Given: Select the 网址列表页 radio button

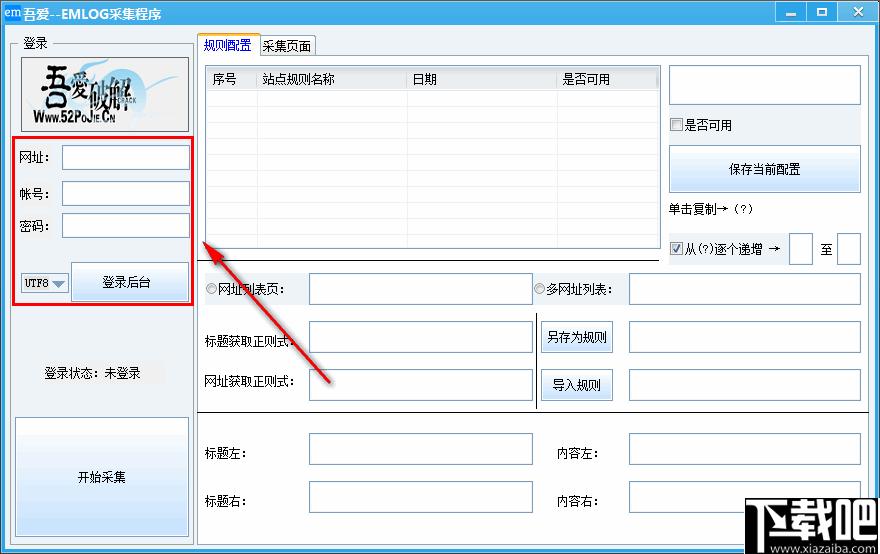Looking at the screenshot, I should point(211,289).
